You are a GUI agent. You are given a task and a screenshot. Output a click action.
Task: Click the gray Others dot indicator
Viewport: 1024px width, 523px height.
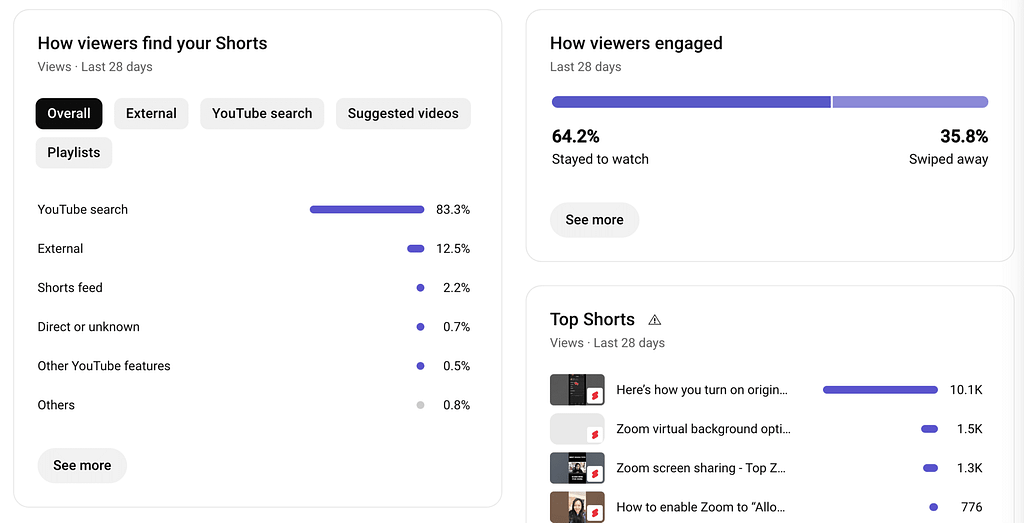[421, 405]
